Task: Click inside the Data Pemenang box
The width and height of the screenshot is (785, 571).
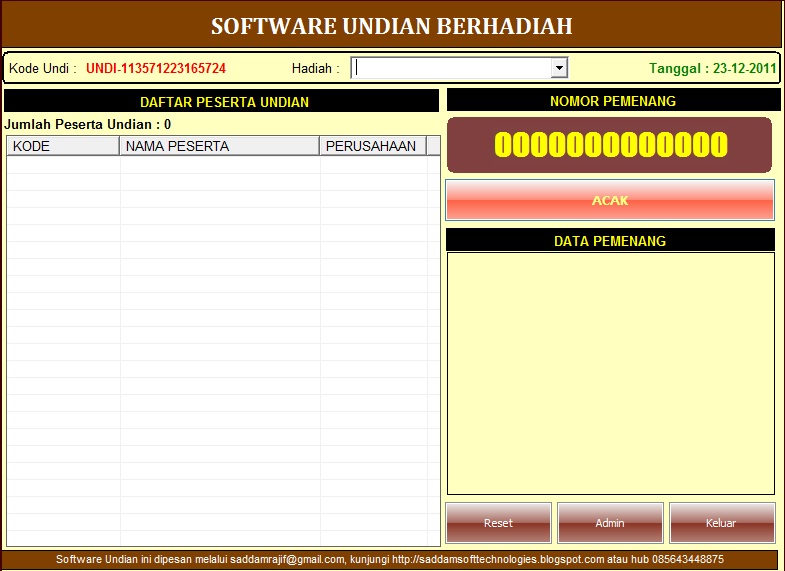Action: coord(610,373)
